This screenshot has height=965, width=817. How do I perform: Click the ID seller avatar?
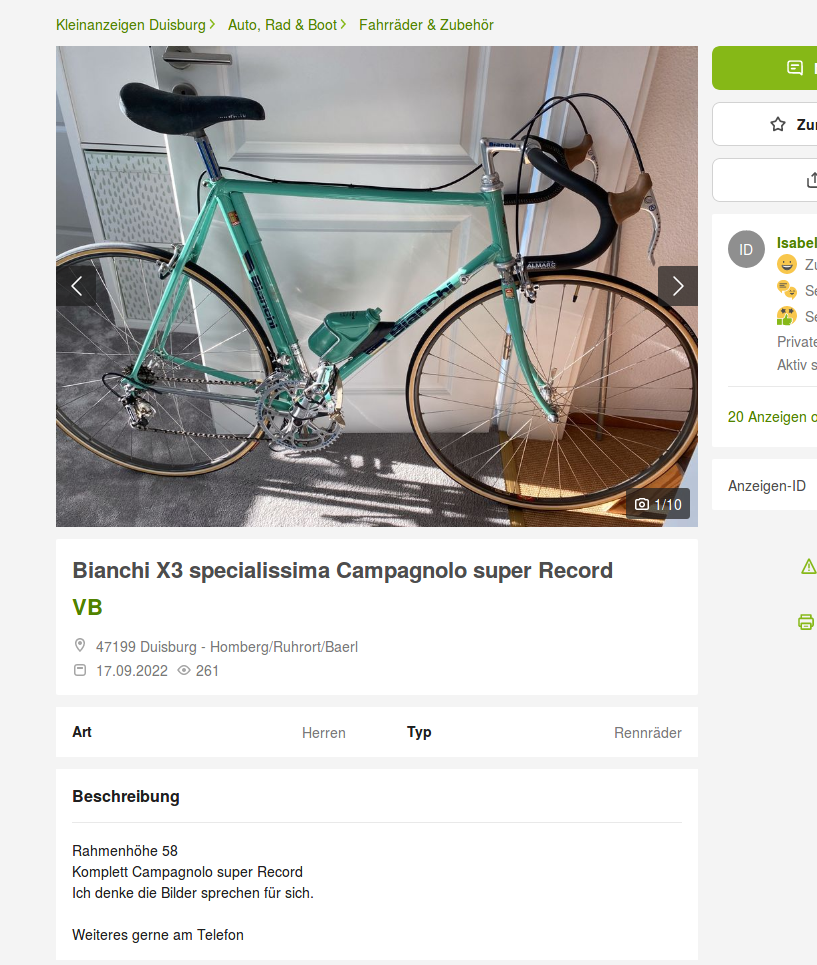click(746, 249)
